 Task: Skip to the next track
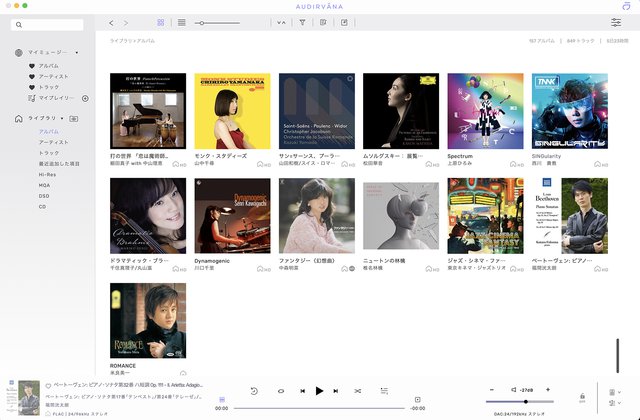(x=338, y=391)
